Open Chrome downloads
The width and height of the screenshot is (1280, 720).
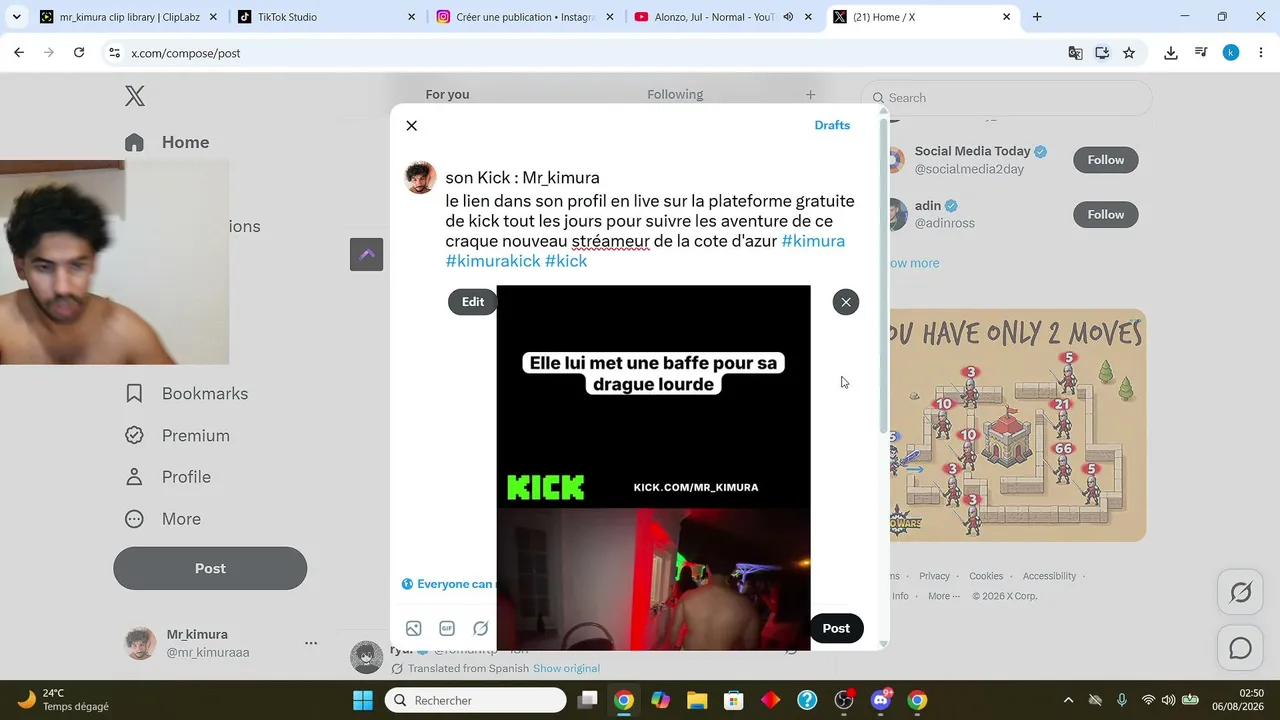(x=1171, y=53)
